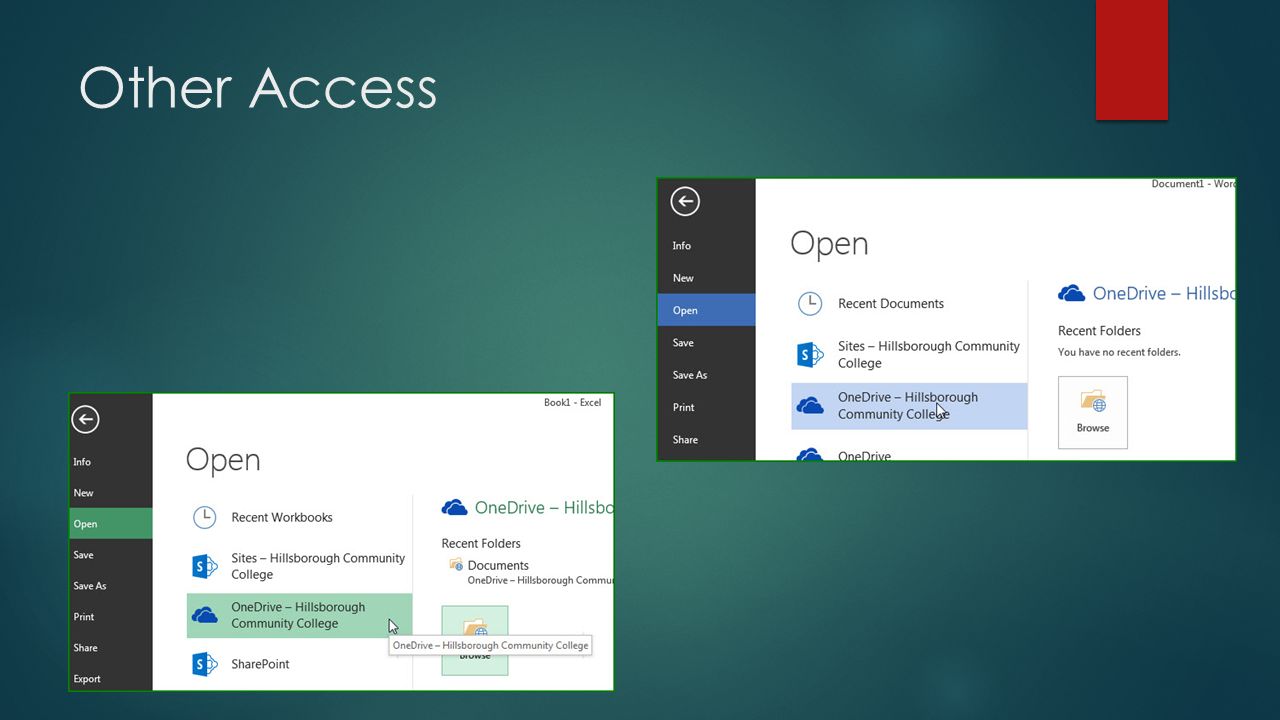This screenshot has height=720, width=1280.
Task: Select OneDrive – Hillsborough Community College in Word
Action: pyautogui.click(x=909, y=406)
